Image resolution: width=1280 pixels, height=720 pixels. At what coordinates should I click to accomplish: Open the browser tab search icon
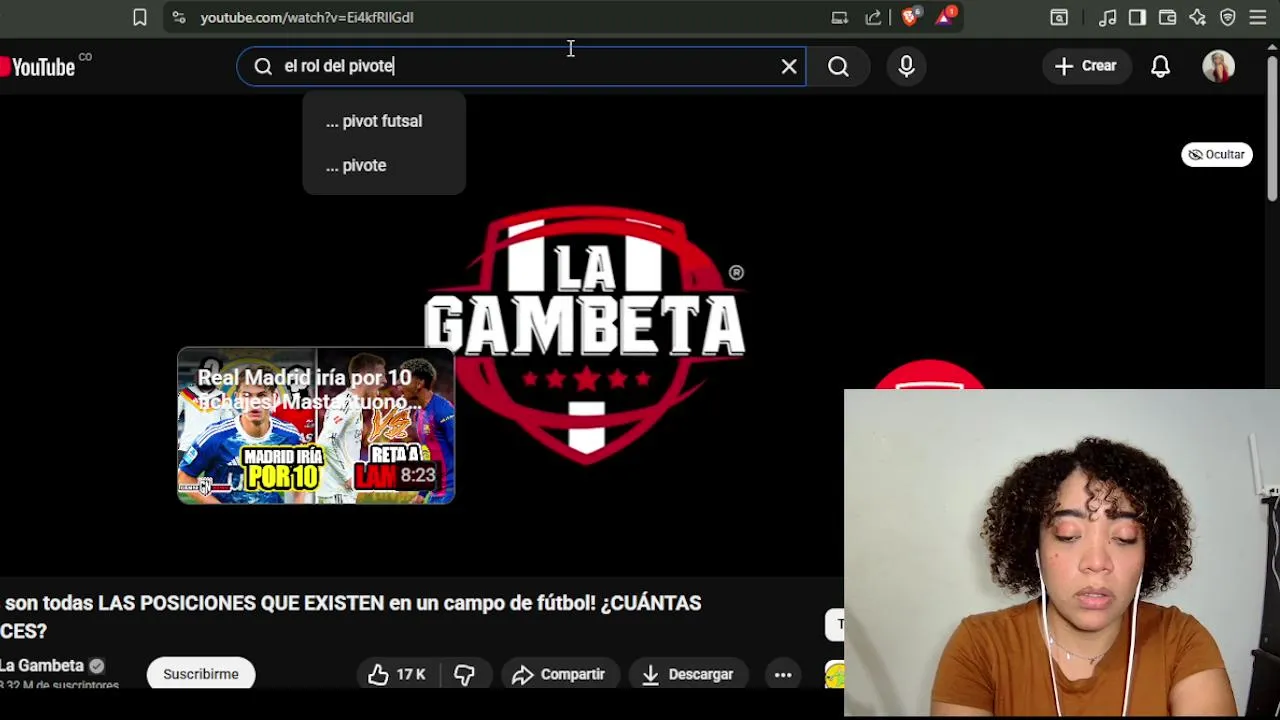click(x=1059, y=17)
